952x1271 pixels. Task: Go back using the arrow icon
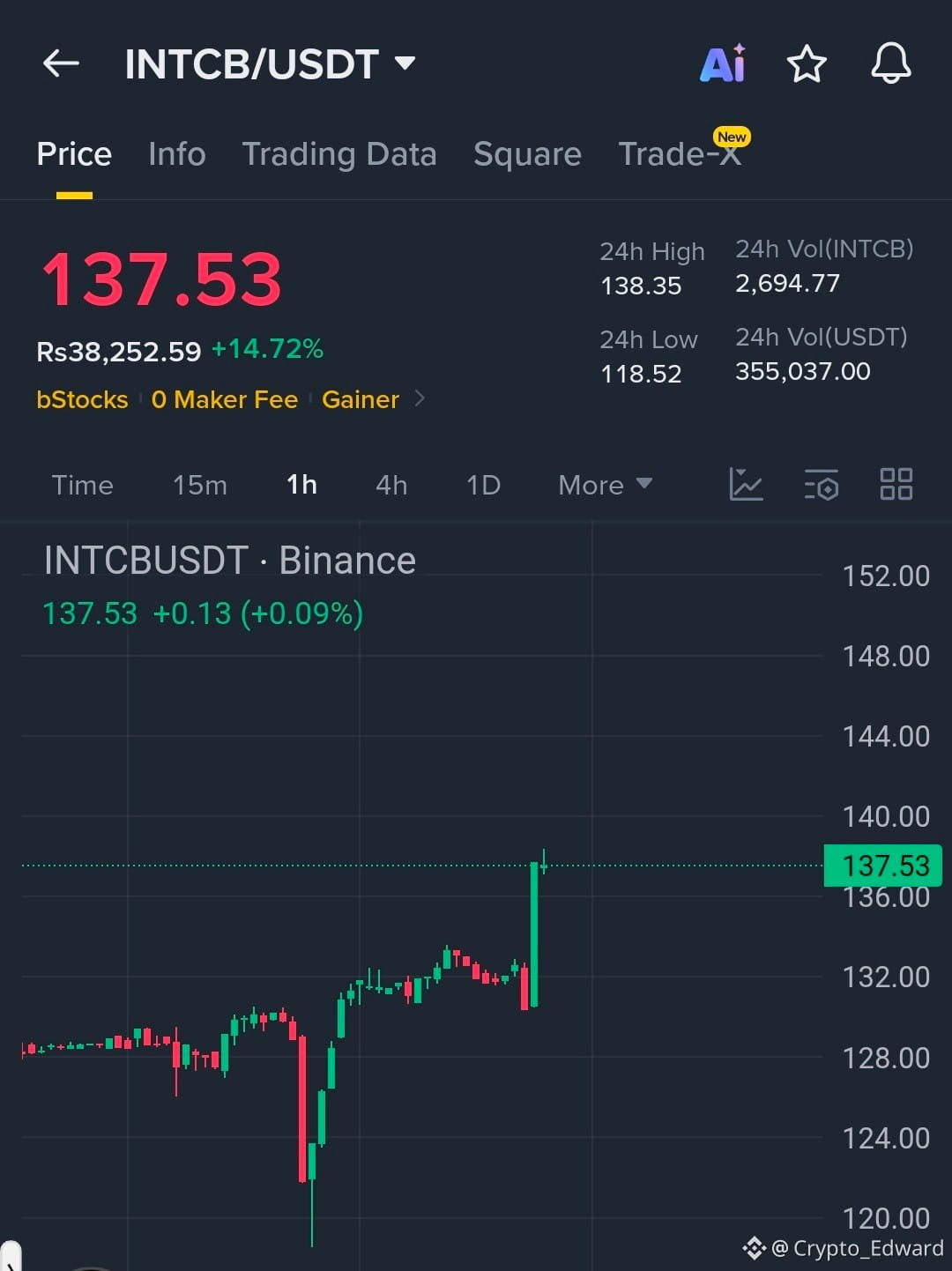61,63
